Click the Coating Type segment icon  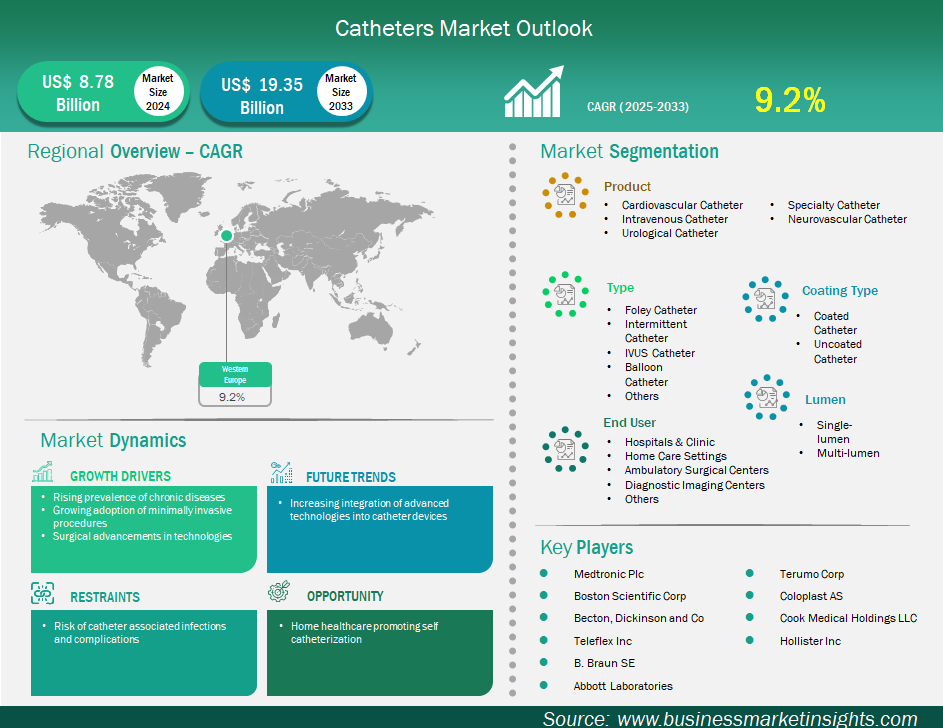click(766, 299)
